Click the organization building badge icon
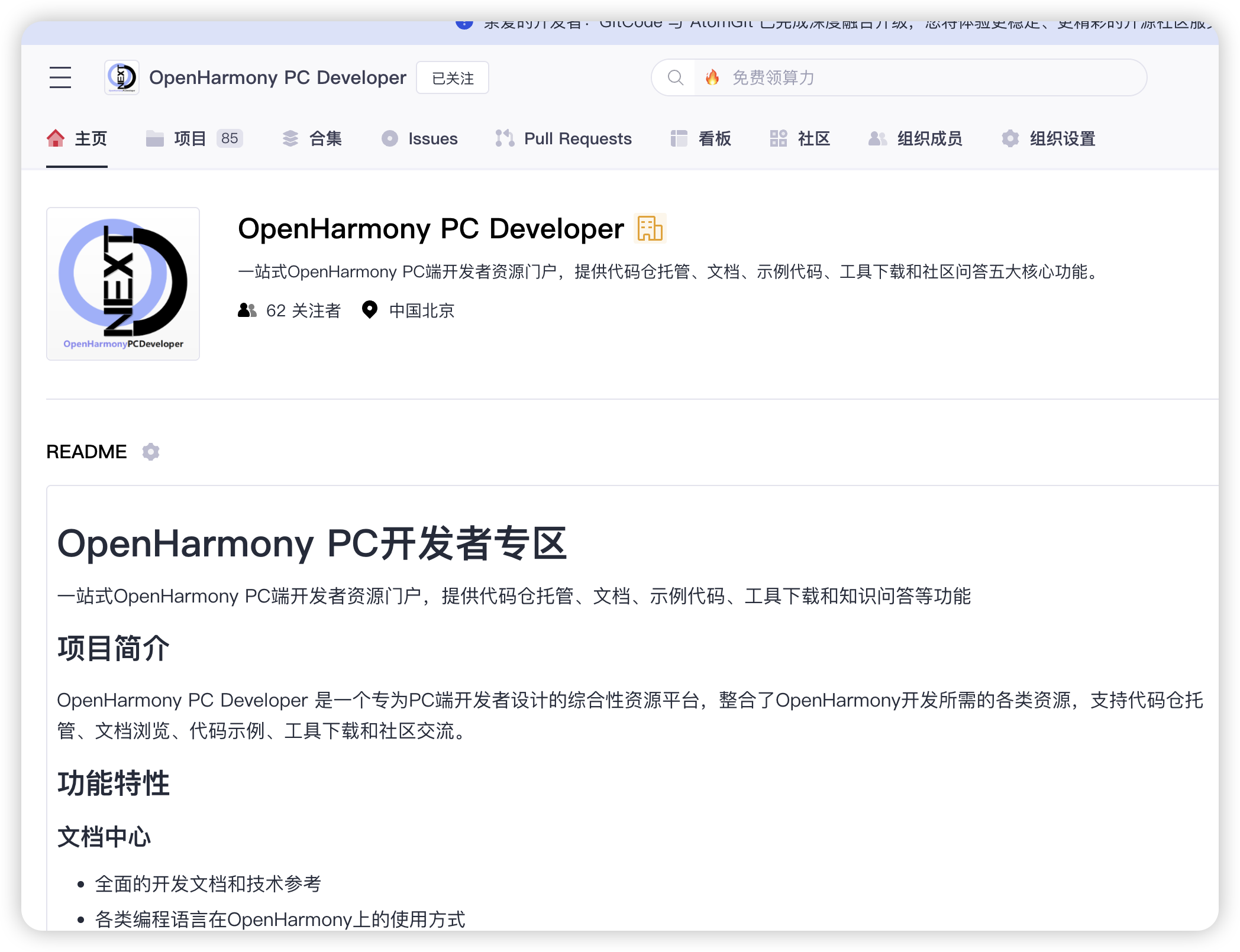 click(650, 229)
